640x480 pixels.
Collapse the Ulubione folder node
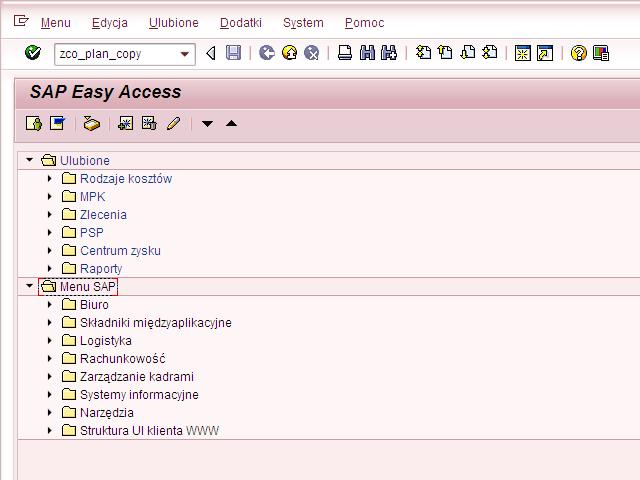(29, 160)
